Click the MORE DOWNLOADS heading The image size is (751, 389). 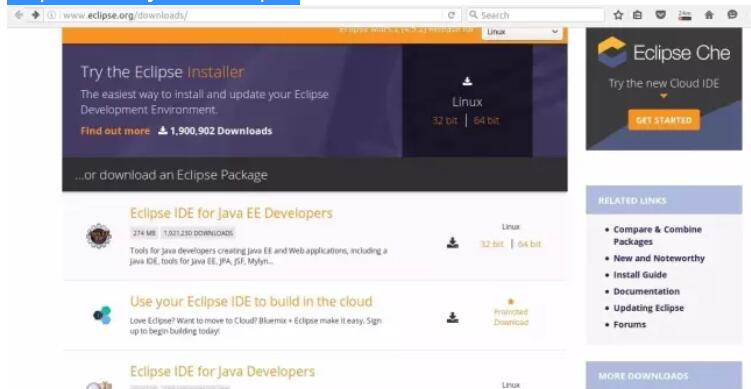point(643,376)
